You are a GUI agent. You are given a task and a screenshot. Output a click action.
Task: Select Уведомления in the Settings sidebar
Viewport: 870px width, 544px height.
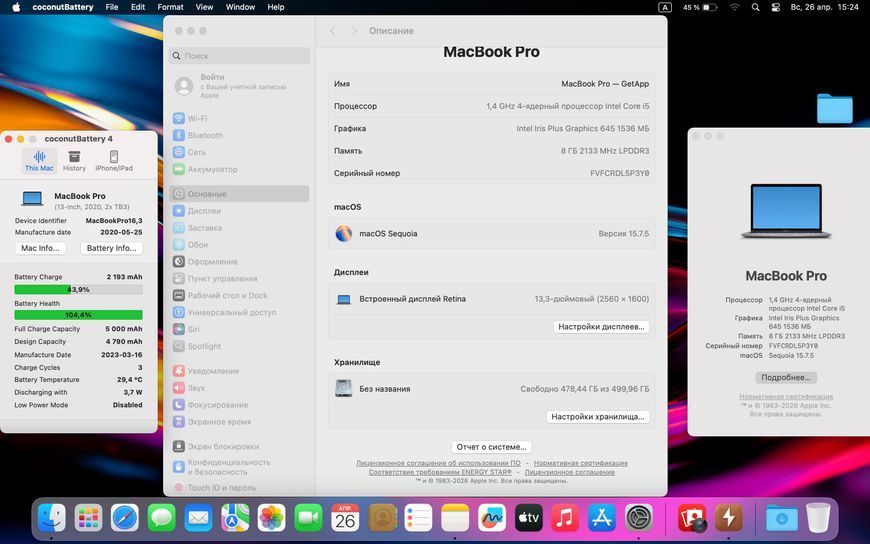point(239,371)
